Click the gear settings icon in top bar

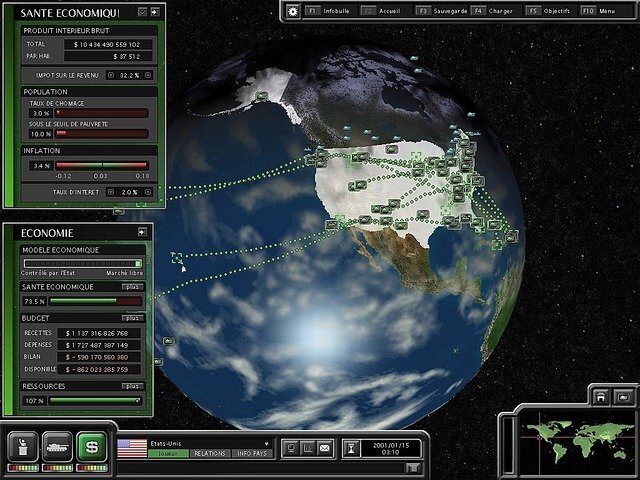[x=293, y=11]
